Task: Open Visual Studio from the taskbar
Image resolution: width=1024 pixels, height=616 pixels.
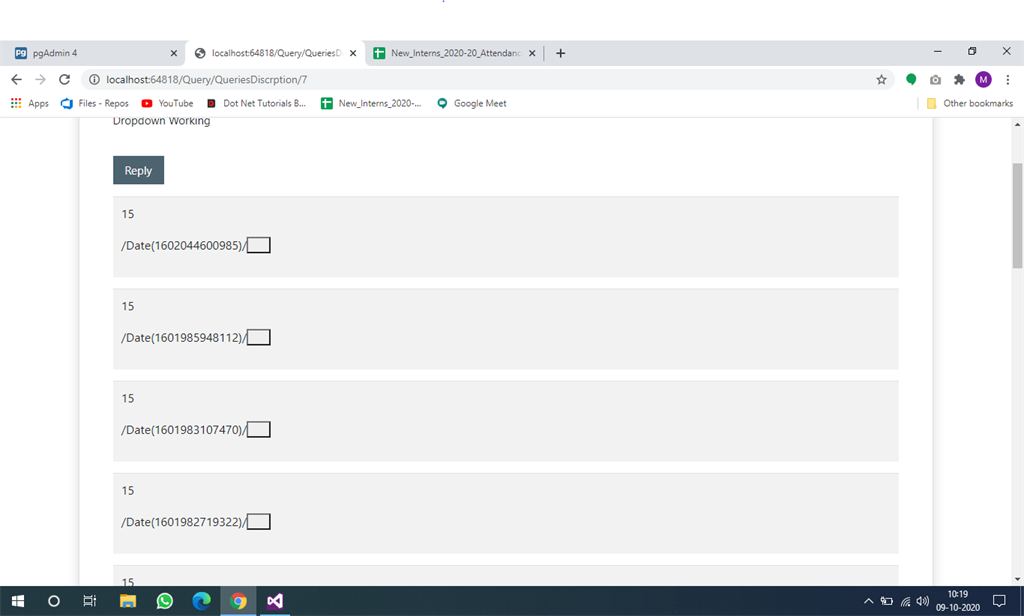Action: tap(274, 601)
